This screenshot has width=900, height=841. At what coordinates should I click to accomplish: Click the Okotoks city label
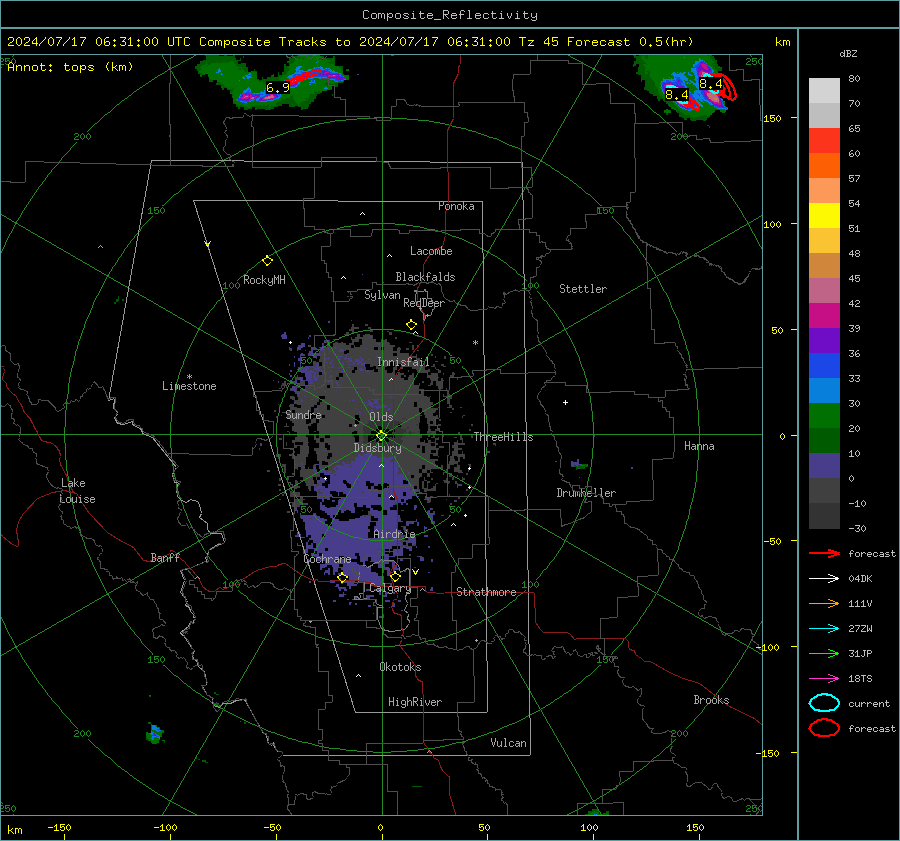pyautogui.click(x=400, y=667)
